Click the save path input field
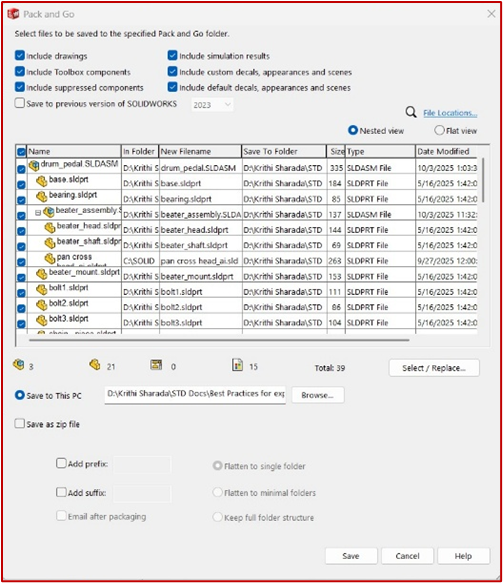Screen dimensions: 503x583 click(195, 394)
